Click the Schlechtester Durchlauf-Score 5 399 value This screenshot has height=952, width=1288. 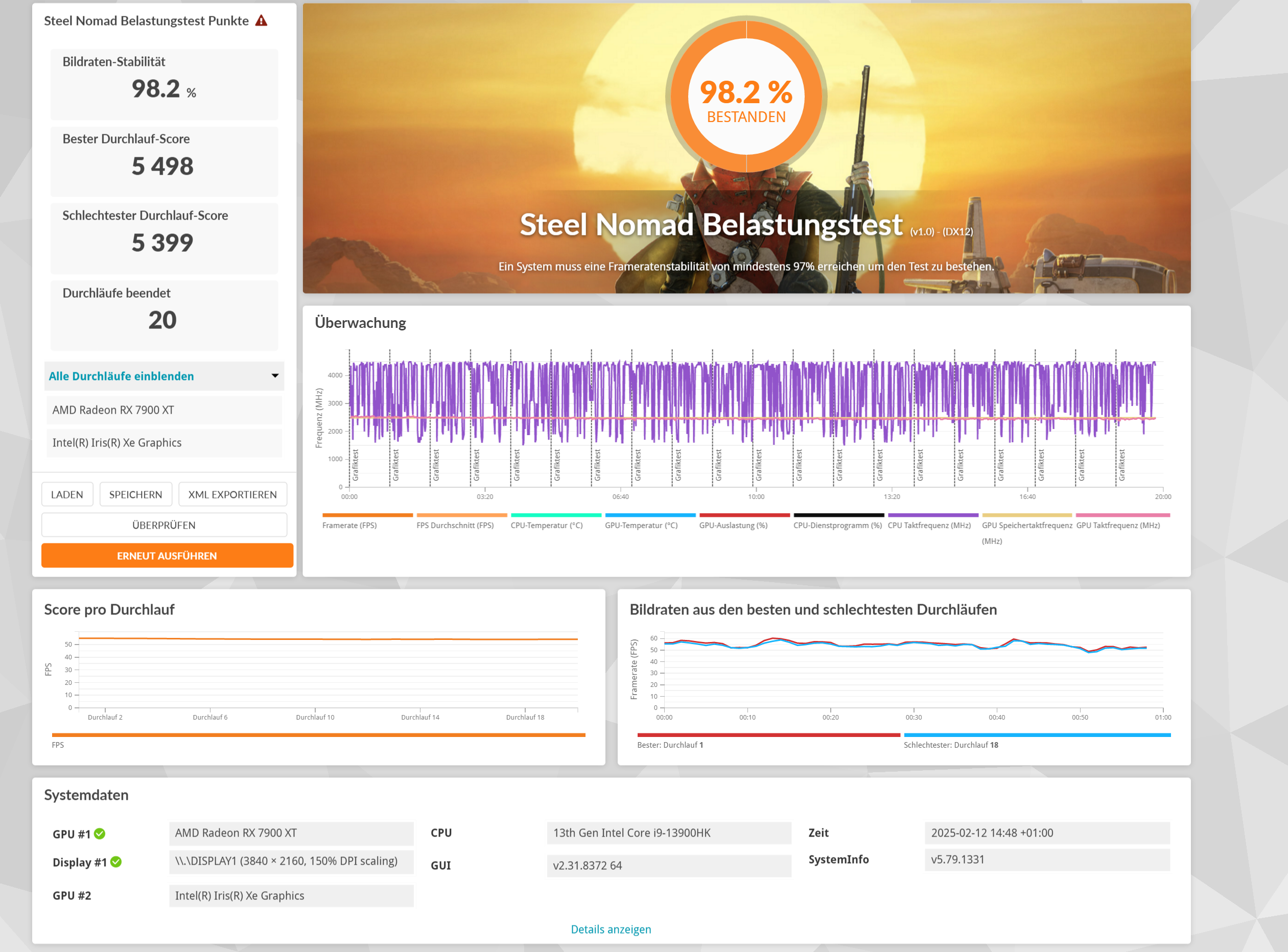click(162, 243)
